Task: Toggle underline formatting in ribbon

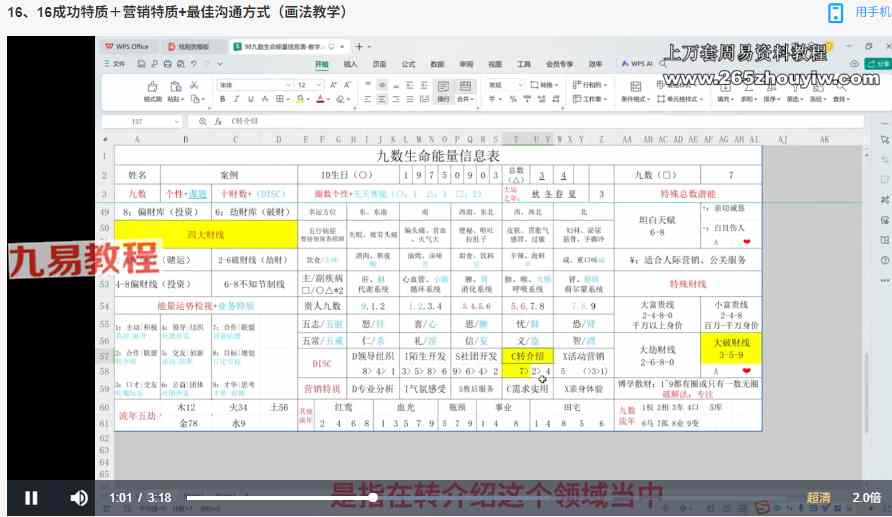Action: 249,99
